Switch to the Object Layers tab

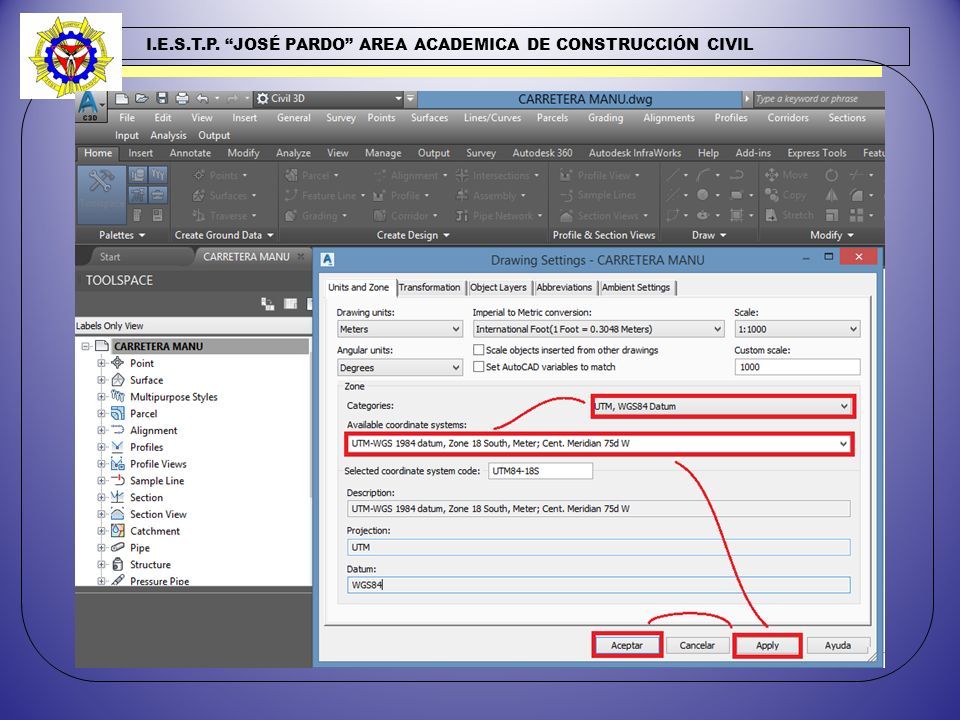click(498, 288)
